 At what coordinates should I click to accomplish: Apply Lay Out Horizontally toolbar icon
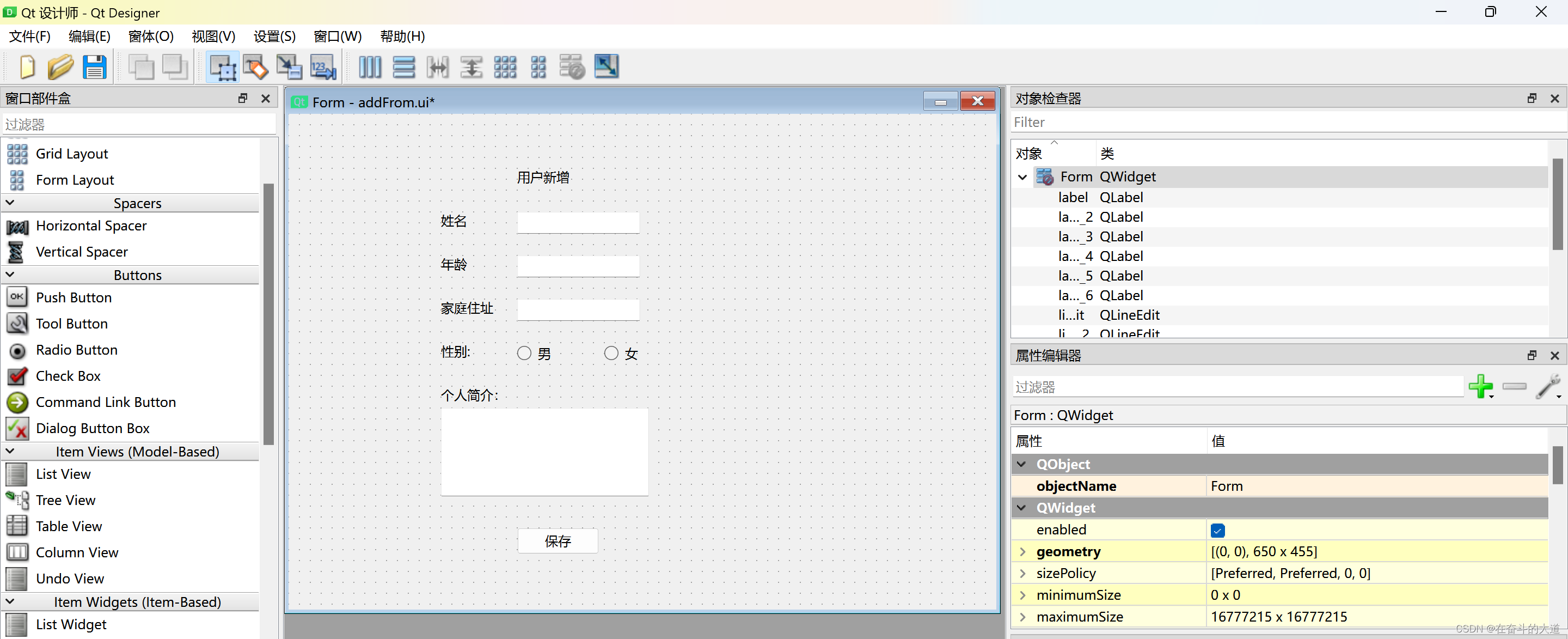tap(370, 67)
